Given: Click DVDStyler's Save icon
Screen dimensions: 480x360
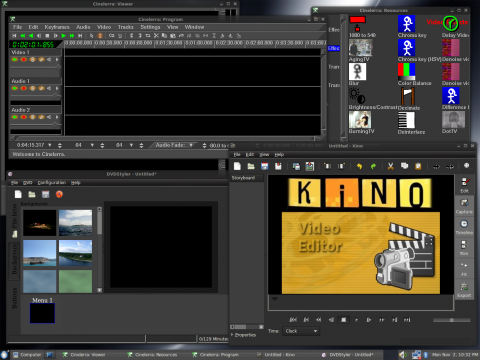Looking at the screenshot, I should pyautogui.click(x=45, y=194).
